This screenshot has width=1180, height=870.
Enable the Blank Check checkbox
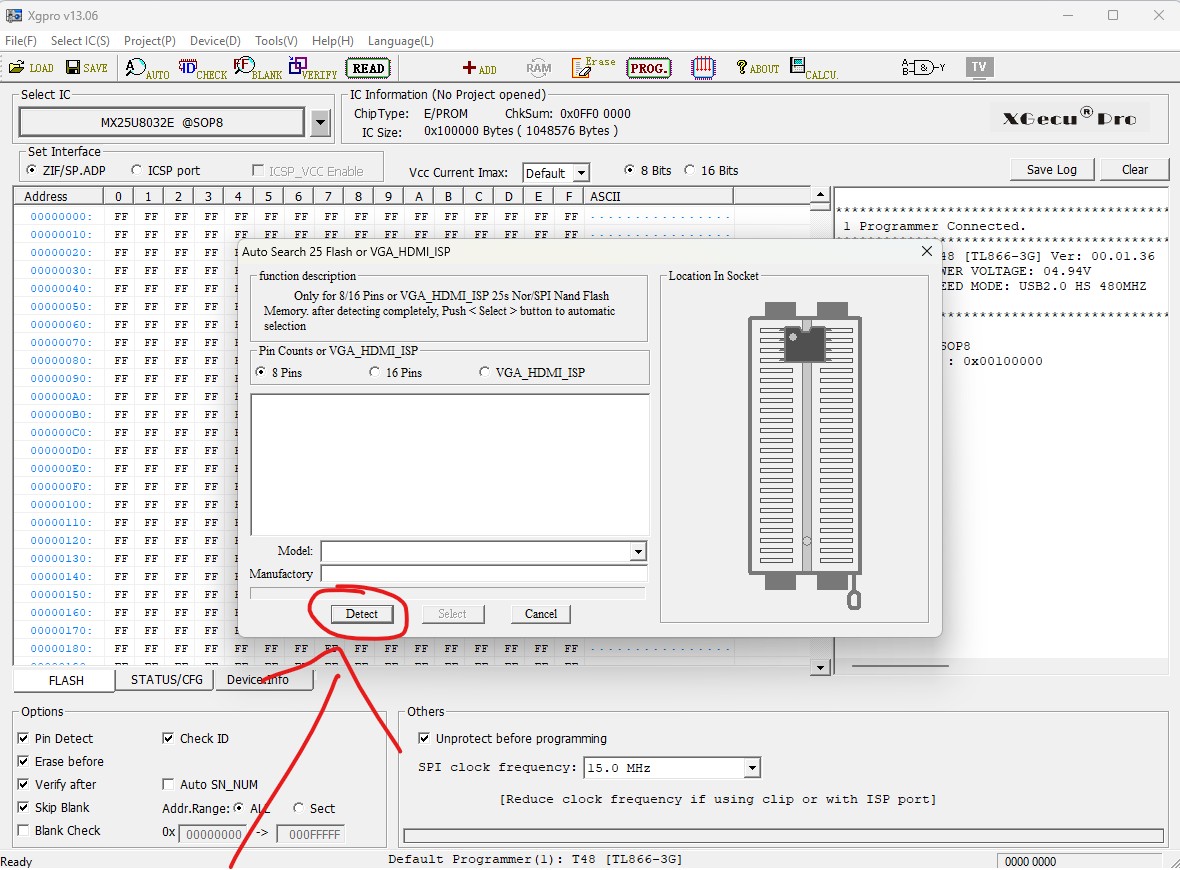(23, 831)
